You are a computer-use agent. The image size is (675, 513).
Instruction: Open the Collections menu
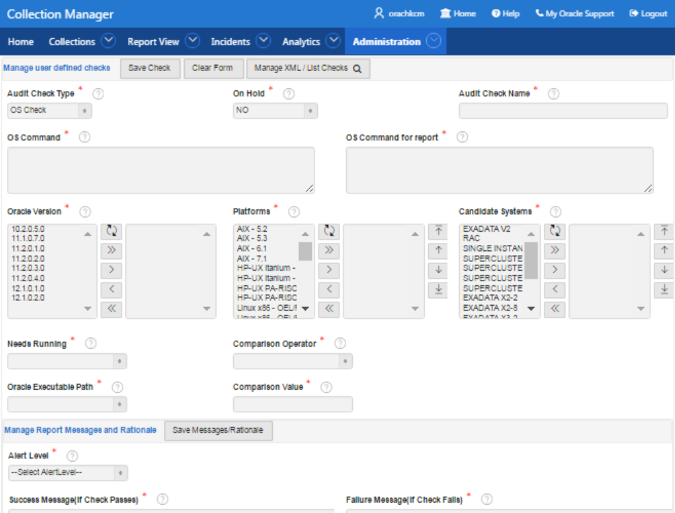point(72,42)
